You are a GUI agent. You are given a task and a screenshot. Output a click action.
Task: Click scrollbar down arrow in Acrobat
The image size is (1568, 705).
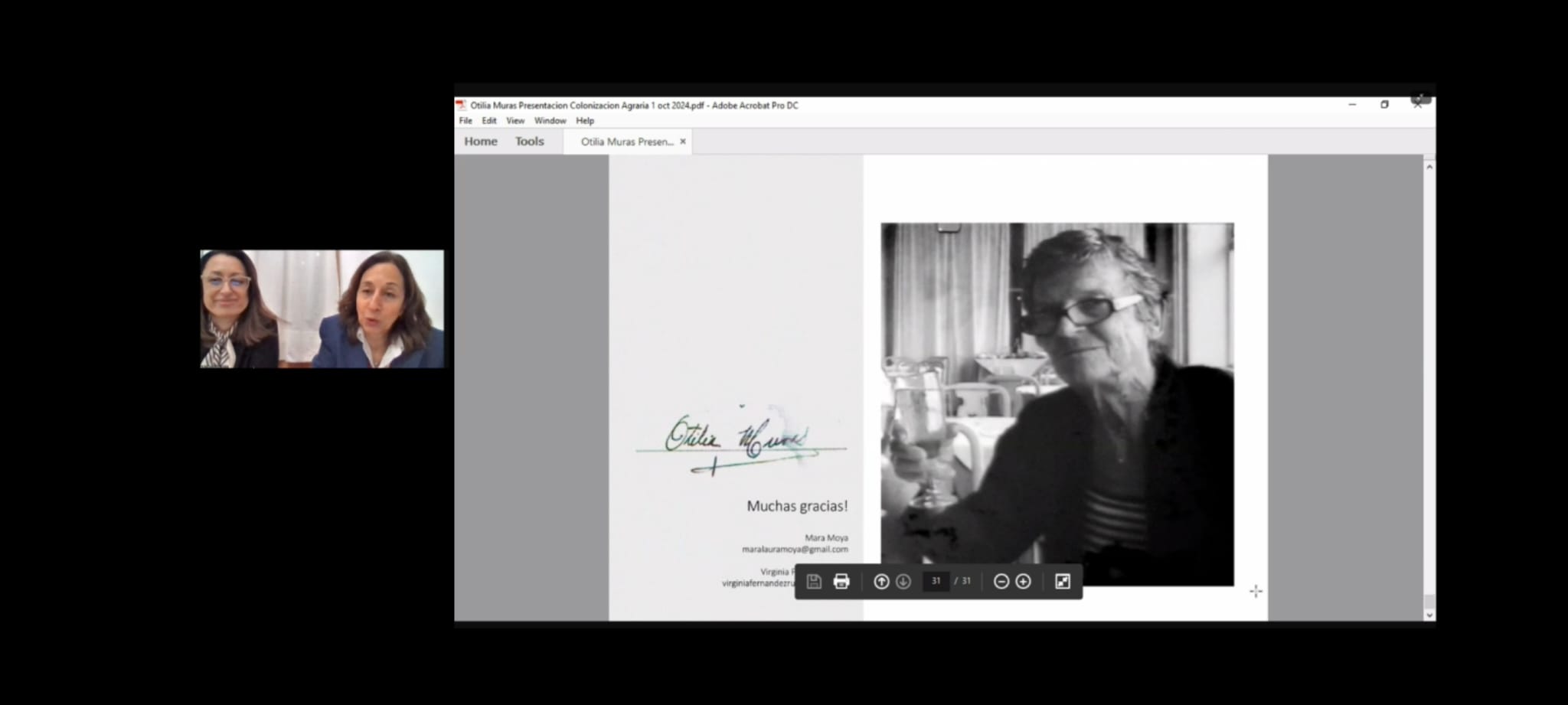click(1429, 615)
